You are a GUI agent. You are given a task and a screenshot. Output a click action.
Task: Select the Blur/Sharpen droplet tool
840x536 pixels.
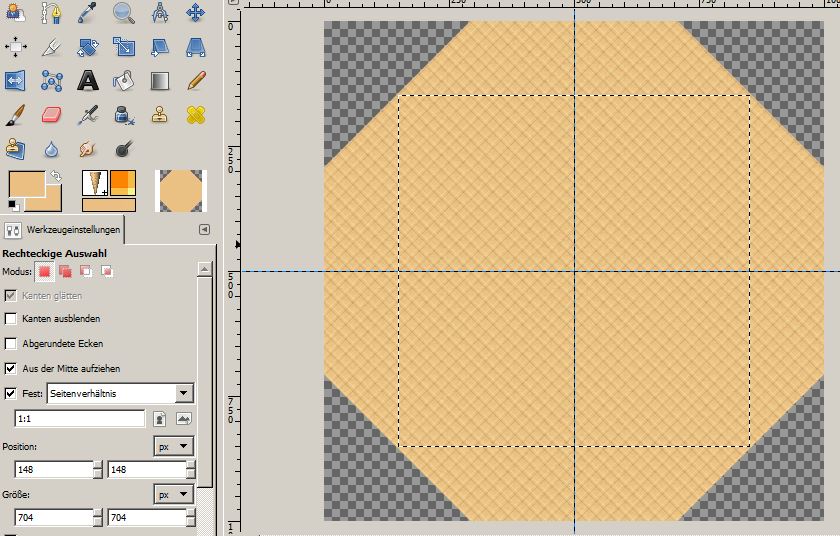(51, 149)
